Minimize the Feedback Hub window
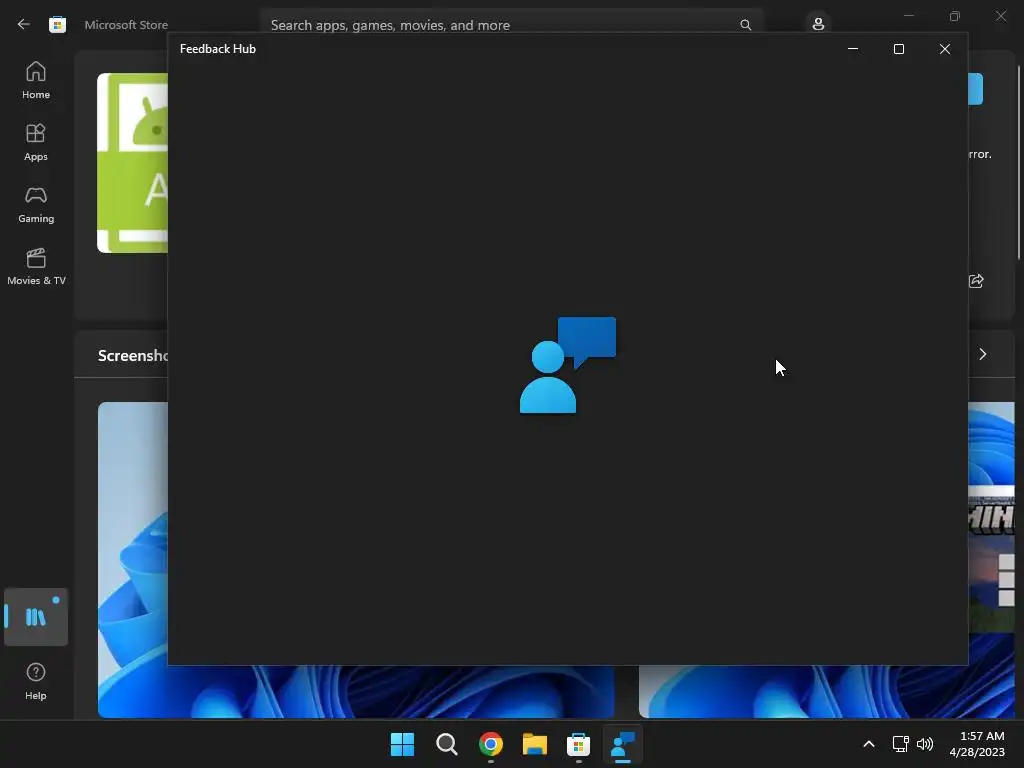1024x768 pixels. pos(852,49)
